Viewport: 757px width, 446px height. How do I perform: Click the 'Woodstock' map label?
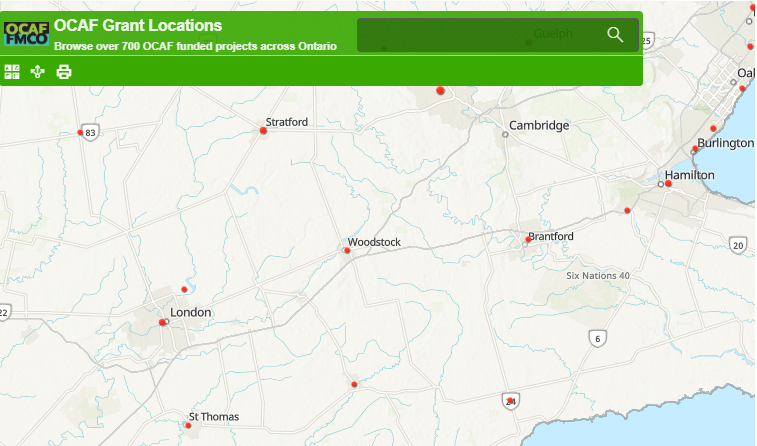click(x=374, y=242)
